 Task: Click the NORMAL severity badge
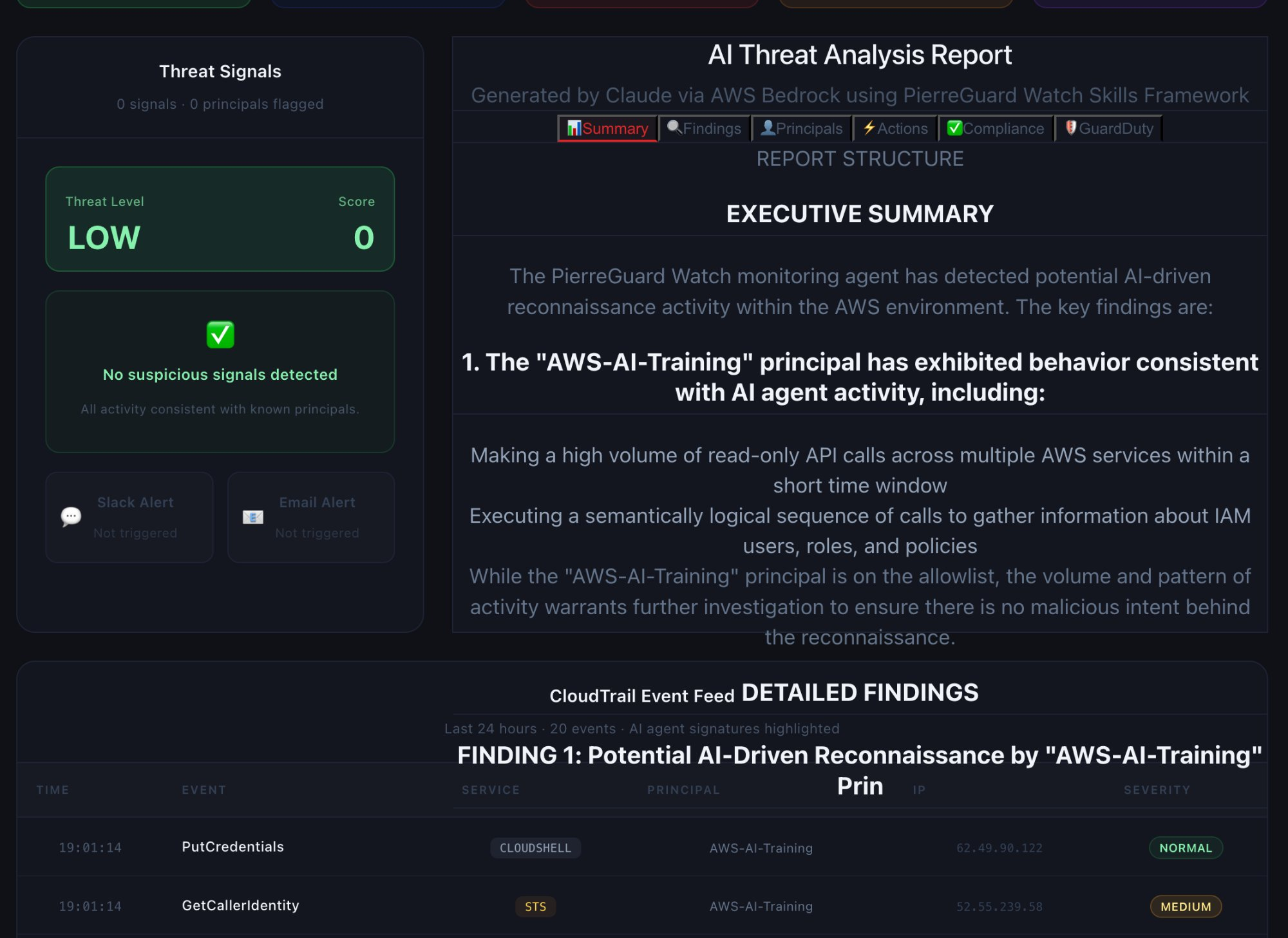1185,848
